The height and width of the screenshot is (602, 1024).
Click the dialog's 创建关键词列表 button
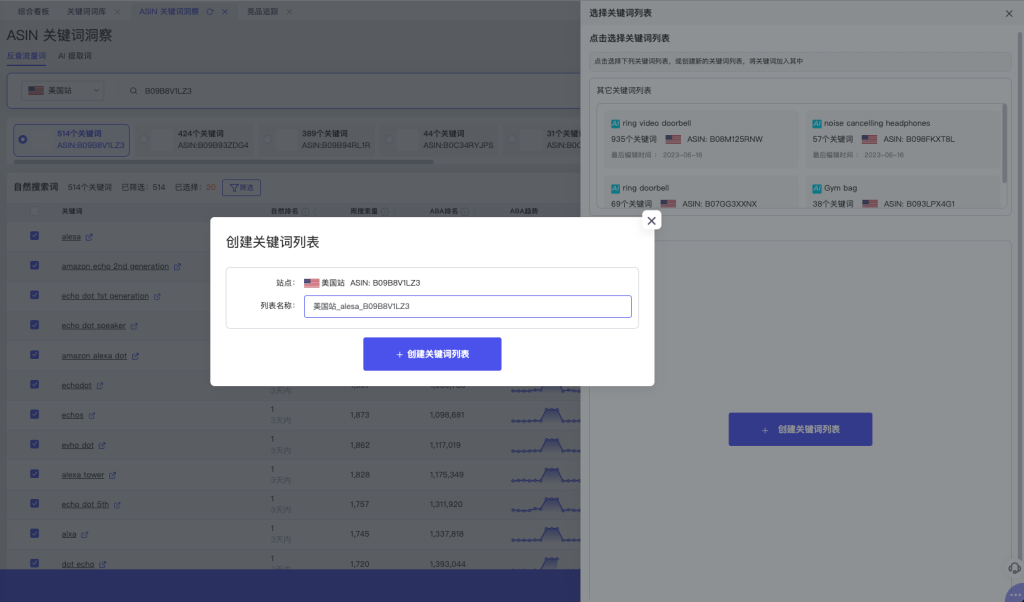click(432, 354)
